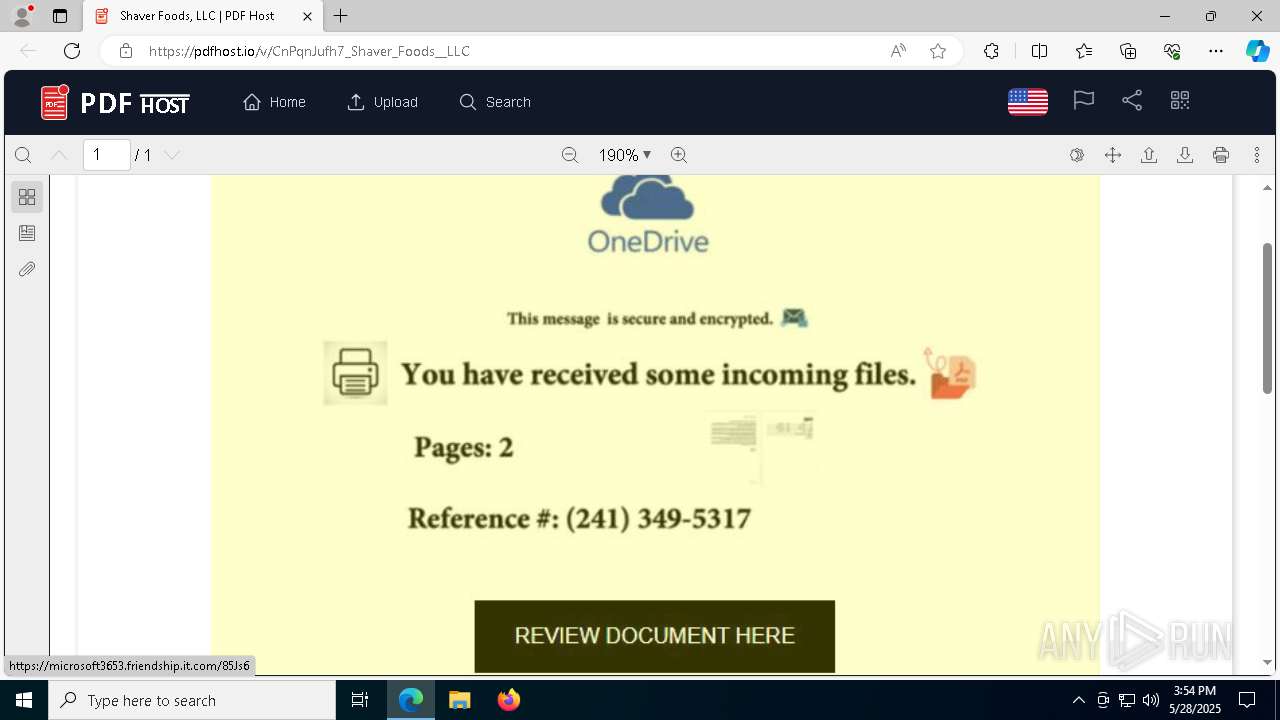Zoom in on the PDF
1280x720 pixels.
pos(679,155)
